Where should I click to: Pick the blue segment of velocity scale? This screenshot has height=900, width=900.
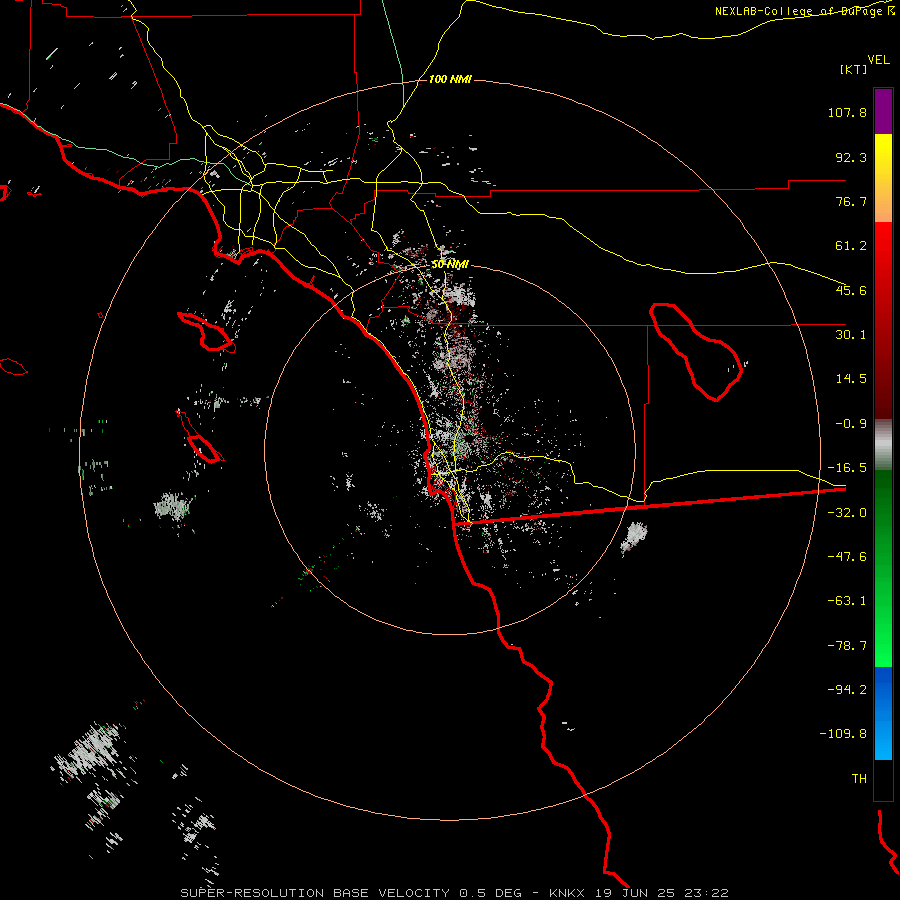(883, 713)
